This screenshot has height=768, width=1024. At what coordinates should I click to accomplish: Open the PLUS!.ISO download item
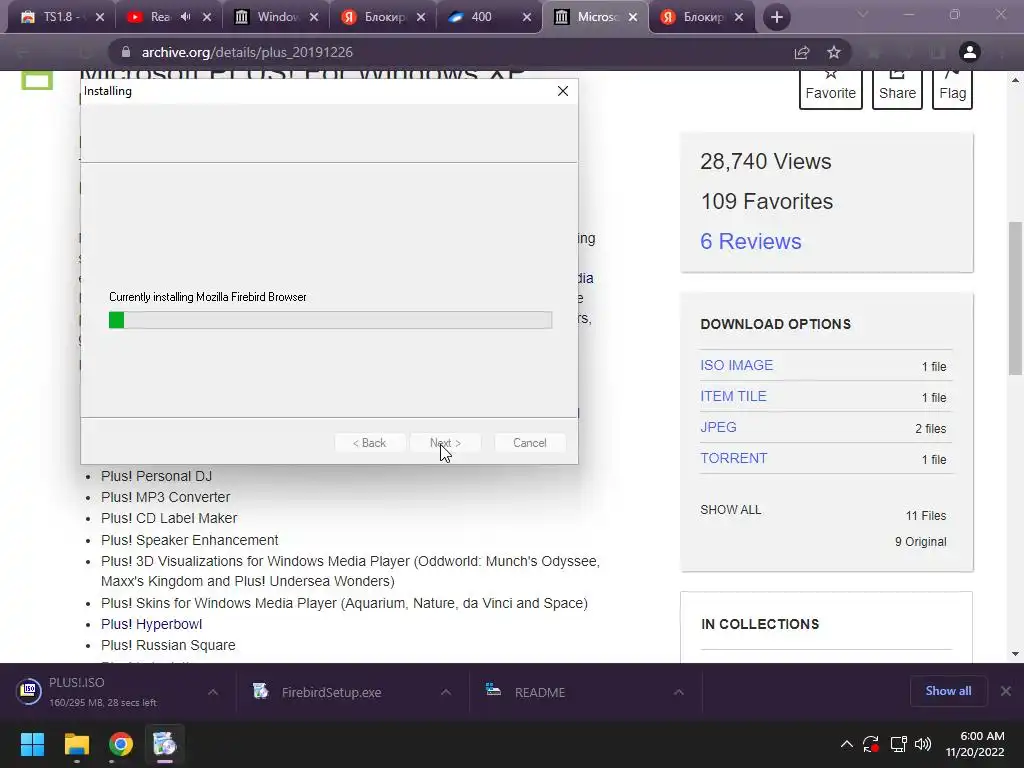(104, 692)
